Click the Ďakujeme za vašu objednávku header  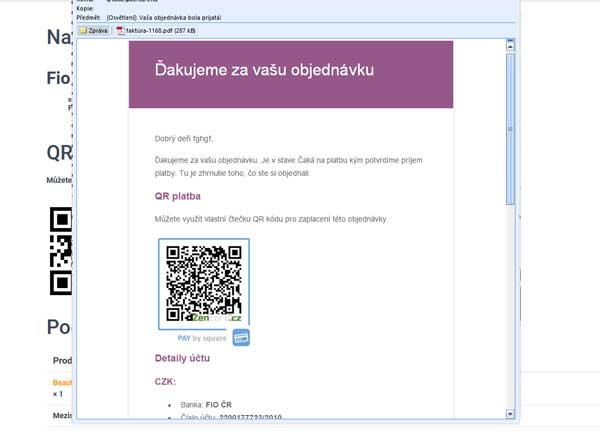(264, 70)
